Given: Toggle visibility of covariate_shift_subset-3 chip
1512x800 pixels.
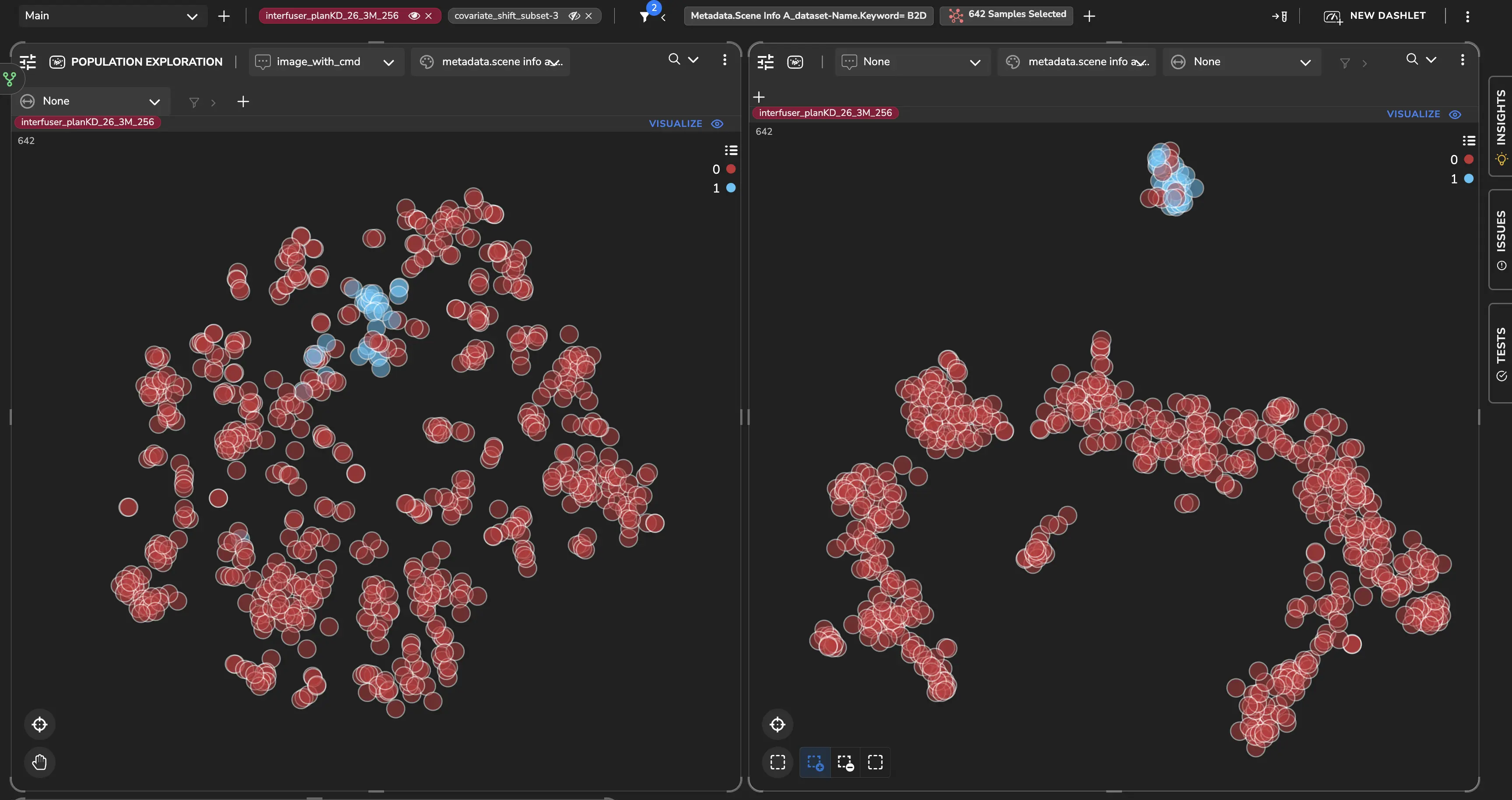Looking at the screenshot, I should [x=574, y=16].
